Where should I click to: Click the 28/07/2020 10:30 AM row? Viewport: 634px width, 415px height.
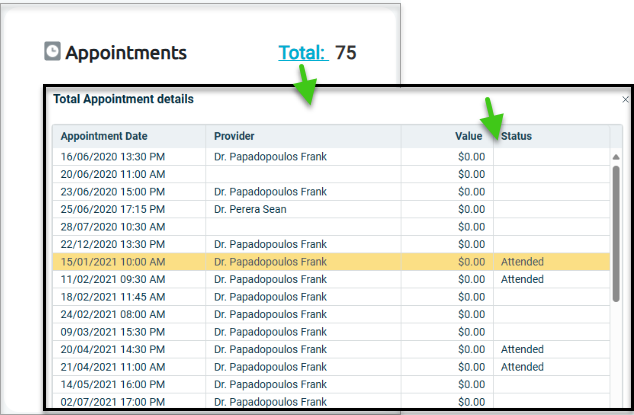331,227
